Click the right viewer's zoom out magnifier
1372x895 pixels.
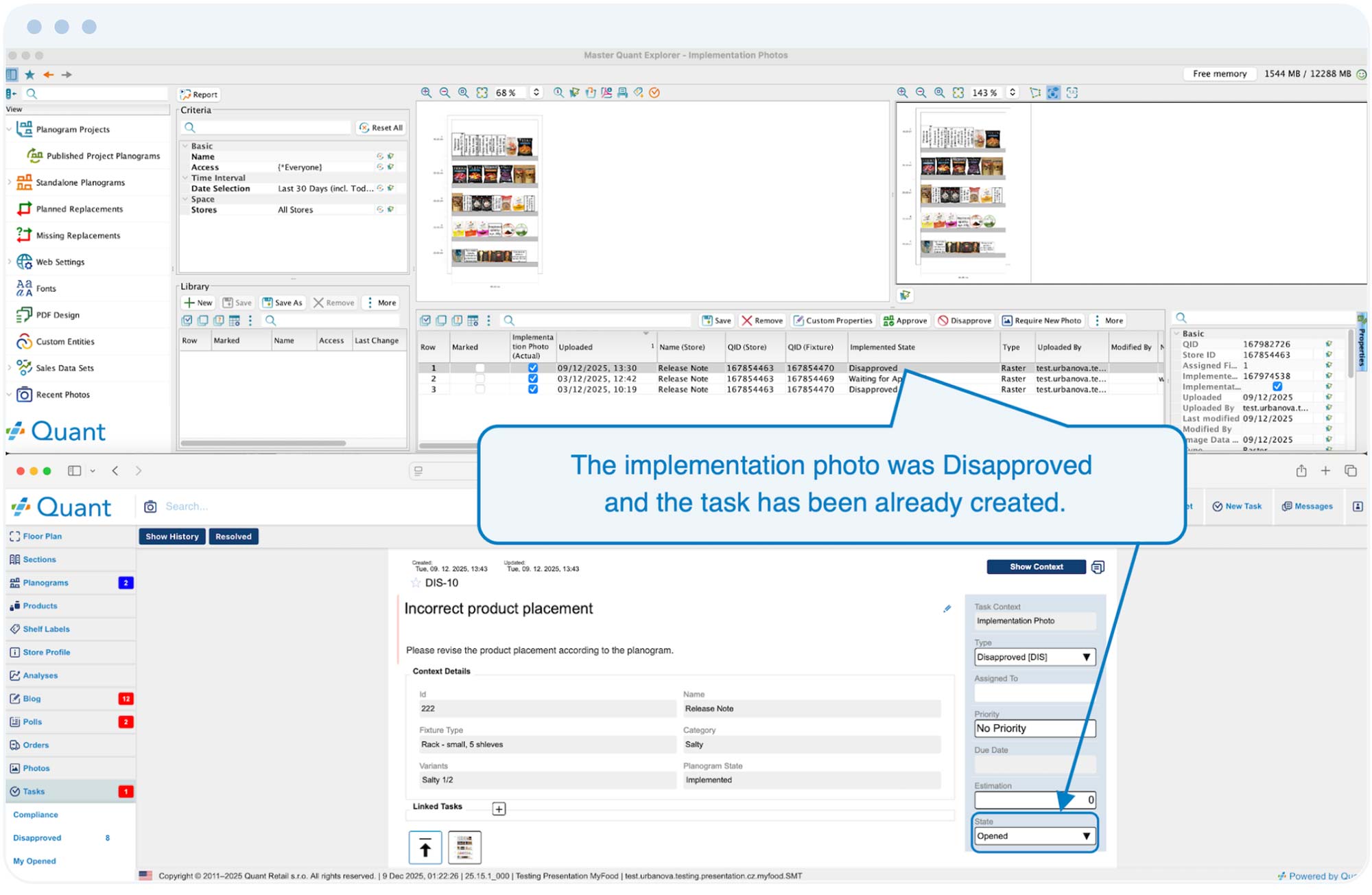tap(921, 93)
